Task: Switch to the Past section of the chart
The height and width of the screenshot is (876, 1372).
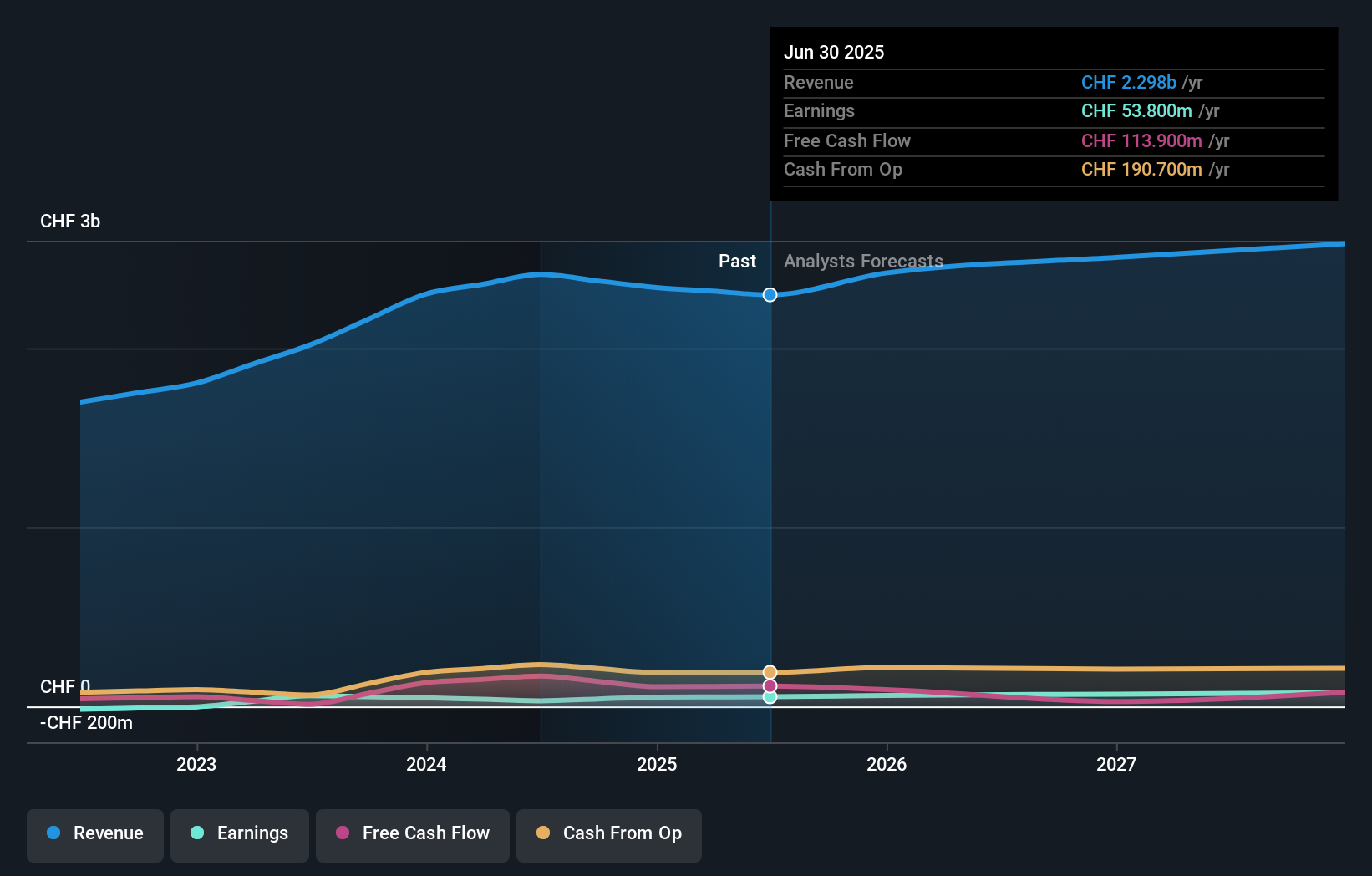Action: click(737, 261)
